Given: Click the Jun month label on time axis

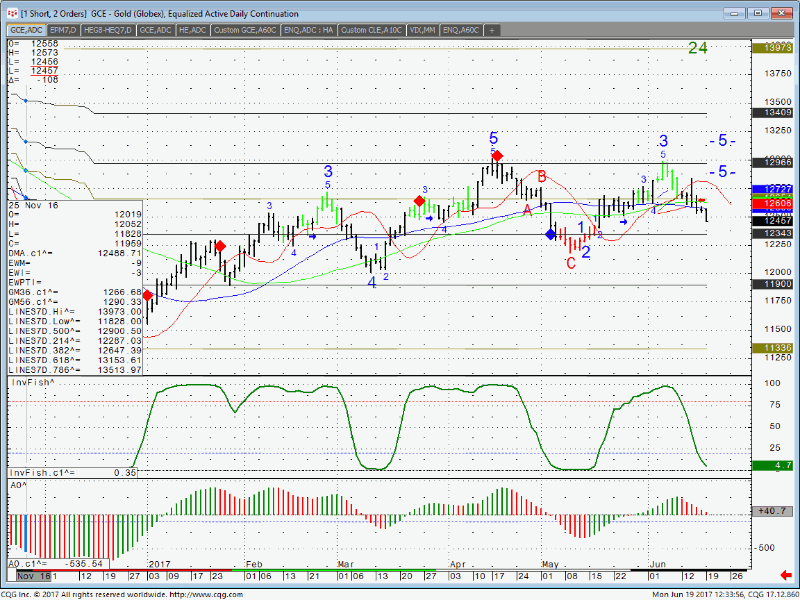Looking at the screenshot, I should tap(658, 564).
